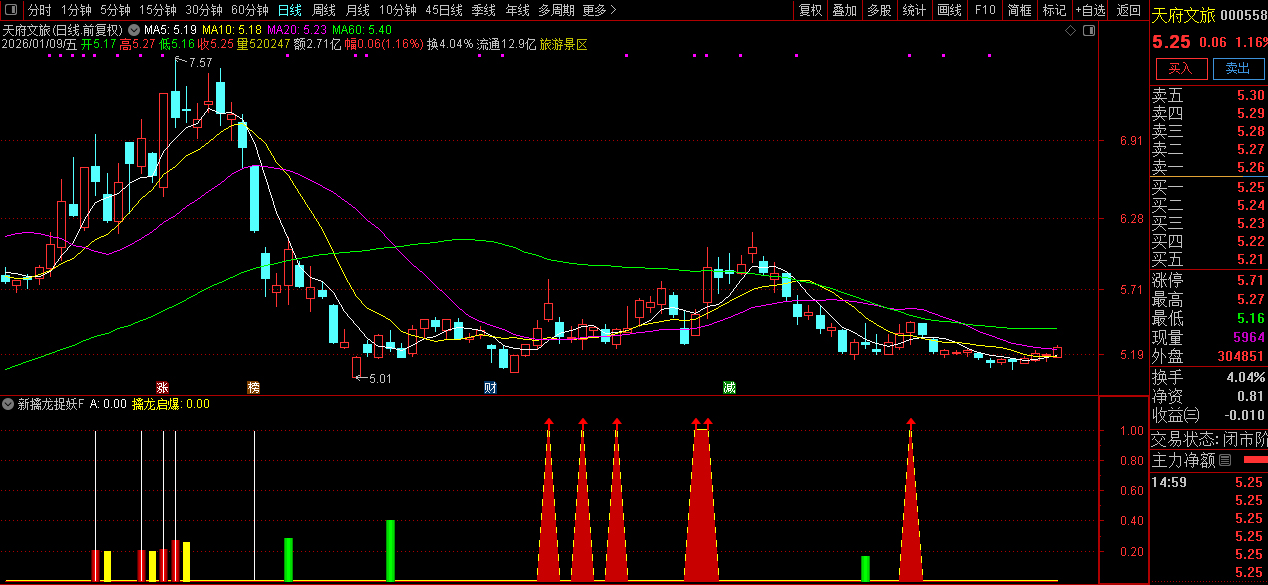Expand the 新擒龙捉妖F indicator dropdown
This screenshot has width=1268, height=585.
pos(9,404)
